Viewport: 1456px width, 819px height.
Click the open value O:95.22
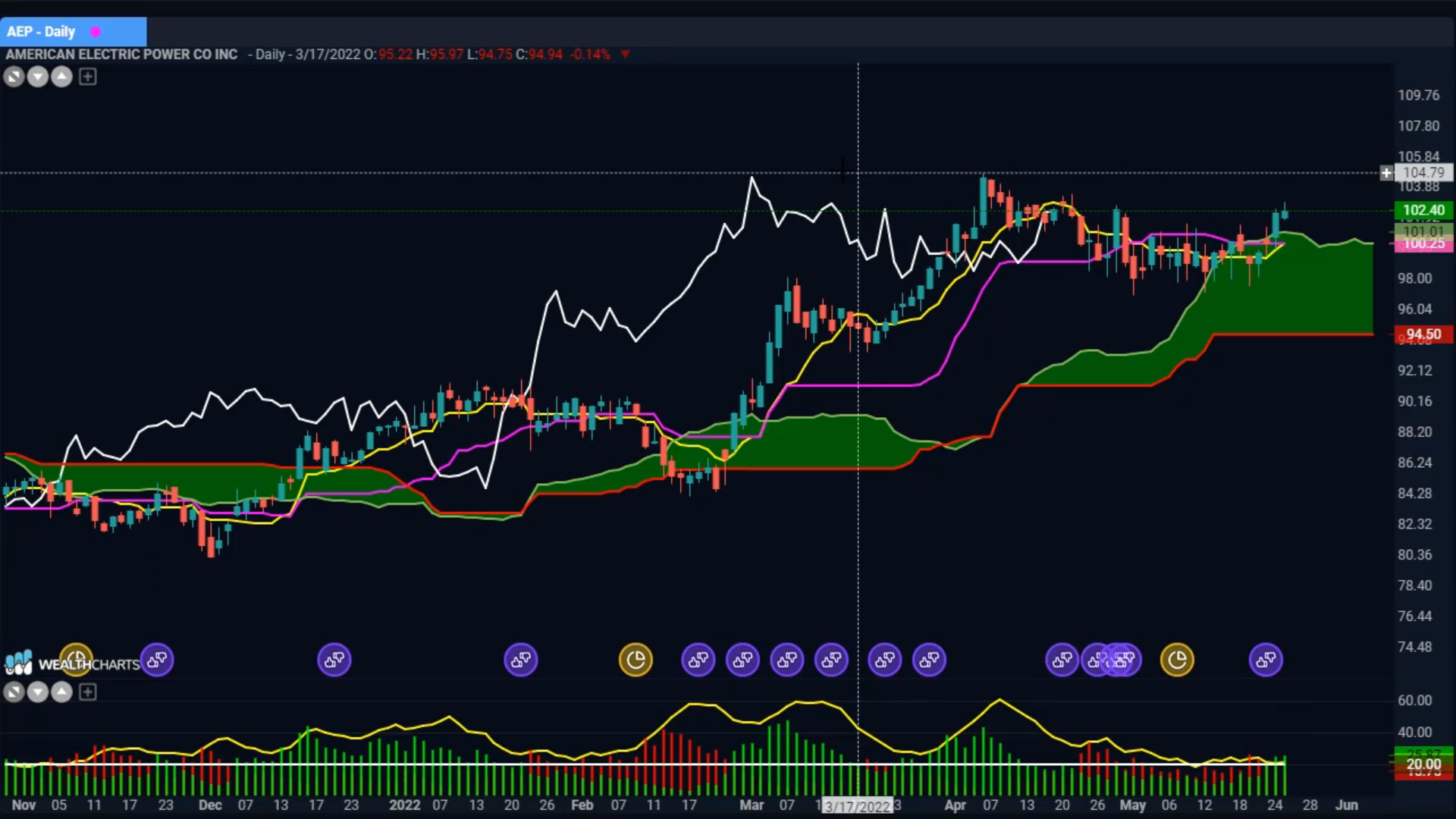coord(388,55)
